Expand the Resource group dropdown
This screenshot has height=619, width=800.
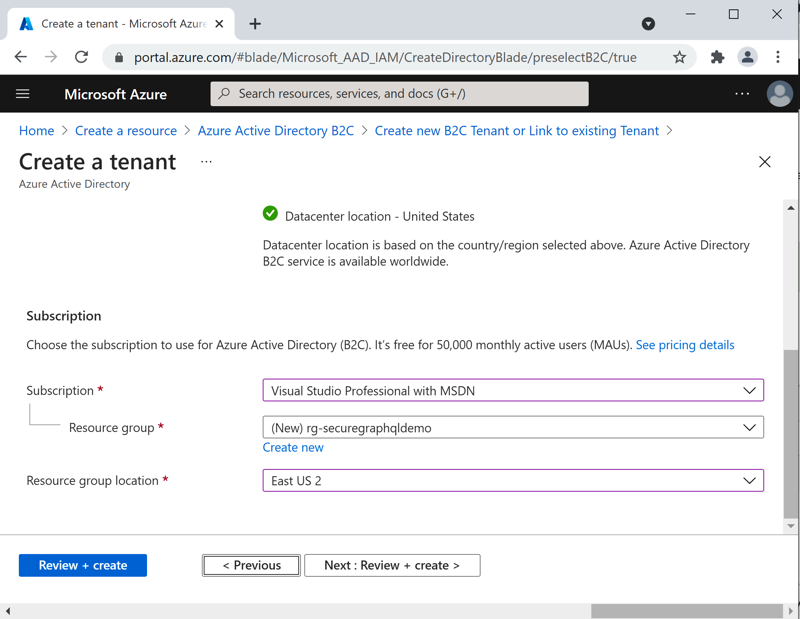click(513, 428)
